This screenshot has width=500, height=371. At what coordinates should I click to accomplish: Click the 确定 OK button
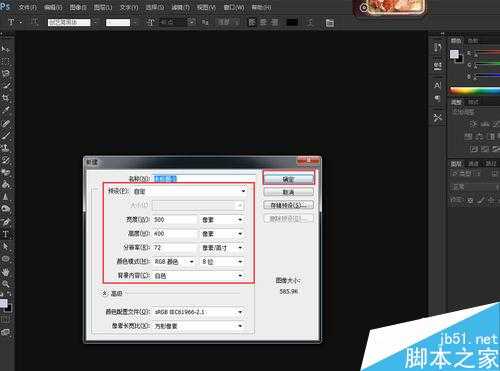tap(288, 179)
